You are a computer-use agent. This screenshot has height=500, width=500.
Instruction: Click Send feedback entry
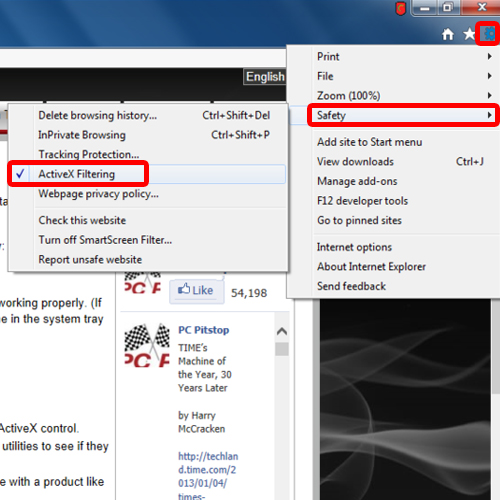pyautogui.click(x=405, y=286)
